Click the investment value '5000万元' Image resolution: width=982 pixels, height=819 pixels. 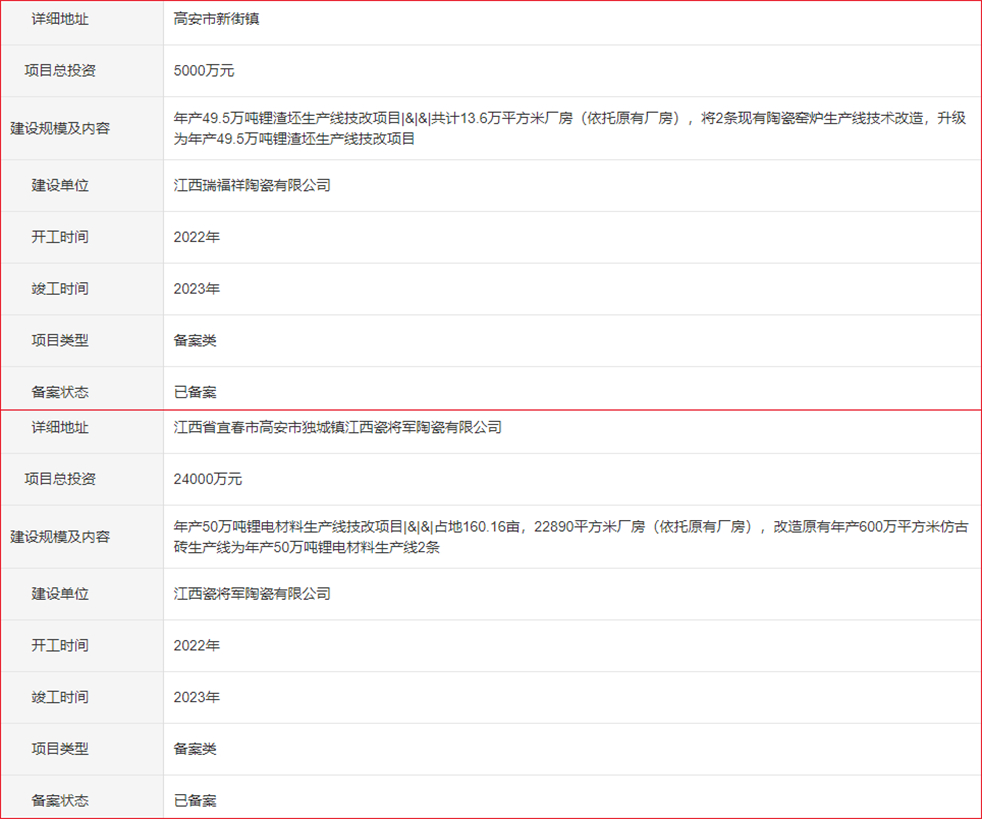tap(204, 71)
